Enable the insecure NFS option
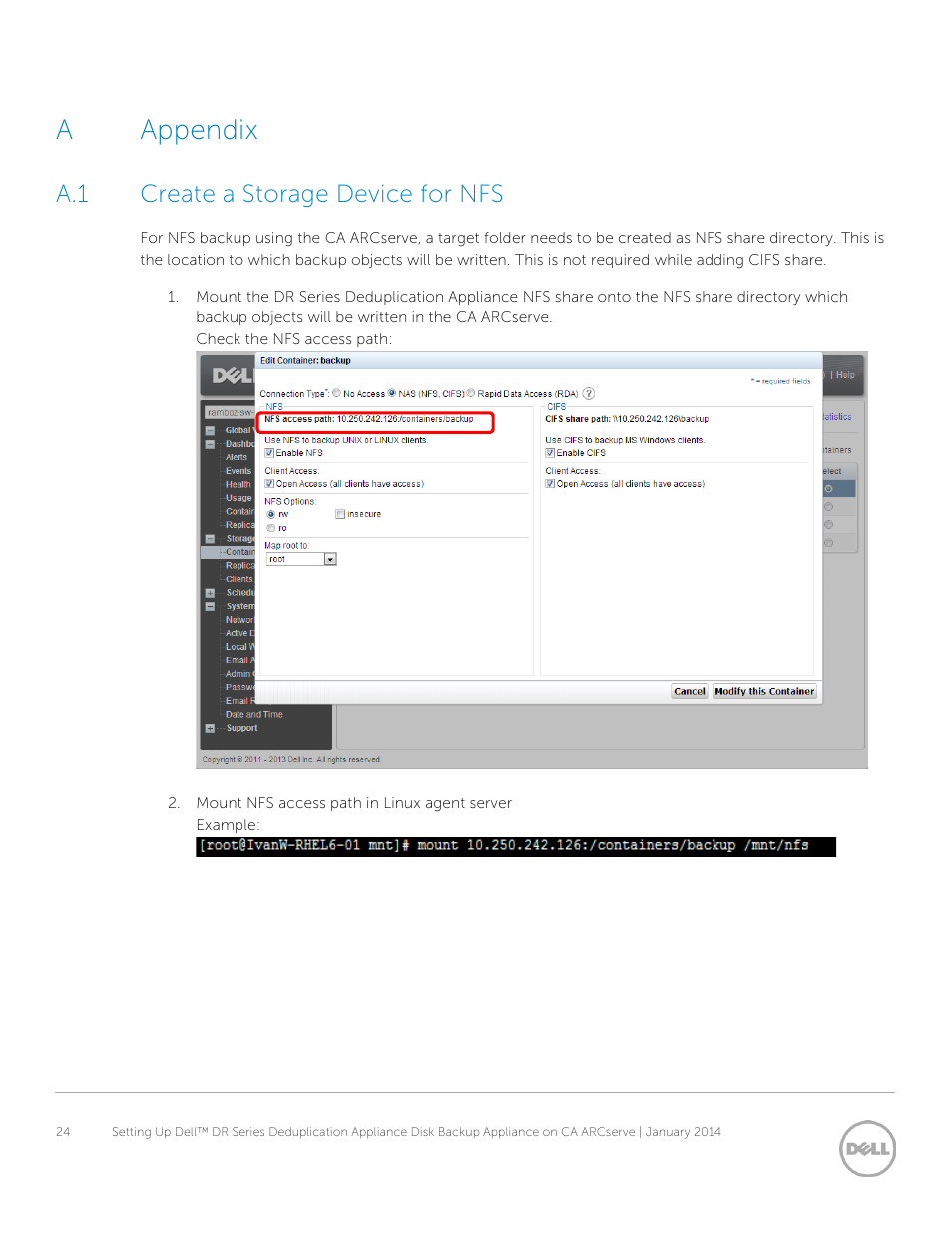This screenshot has width=952, height=1233. point(340,514)
